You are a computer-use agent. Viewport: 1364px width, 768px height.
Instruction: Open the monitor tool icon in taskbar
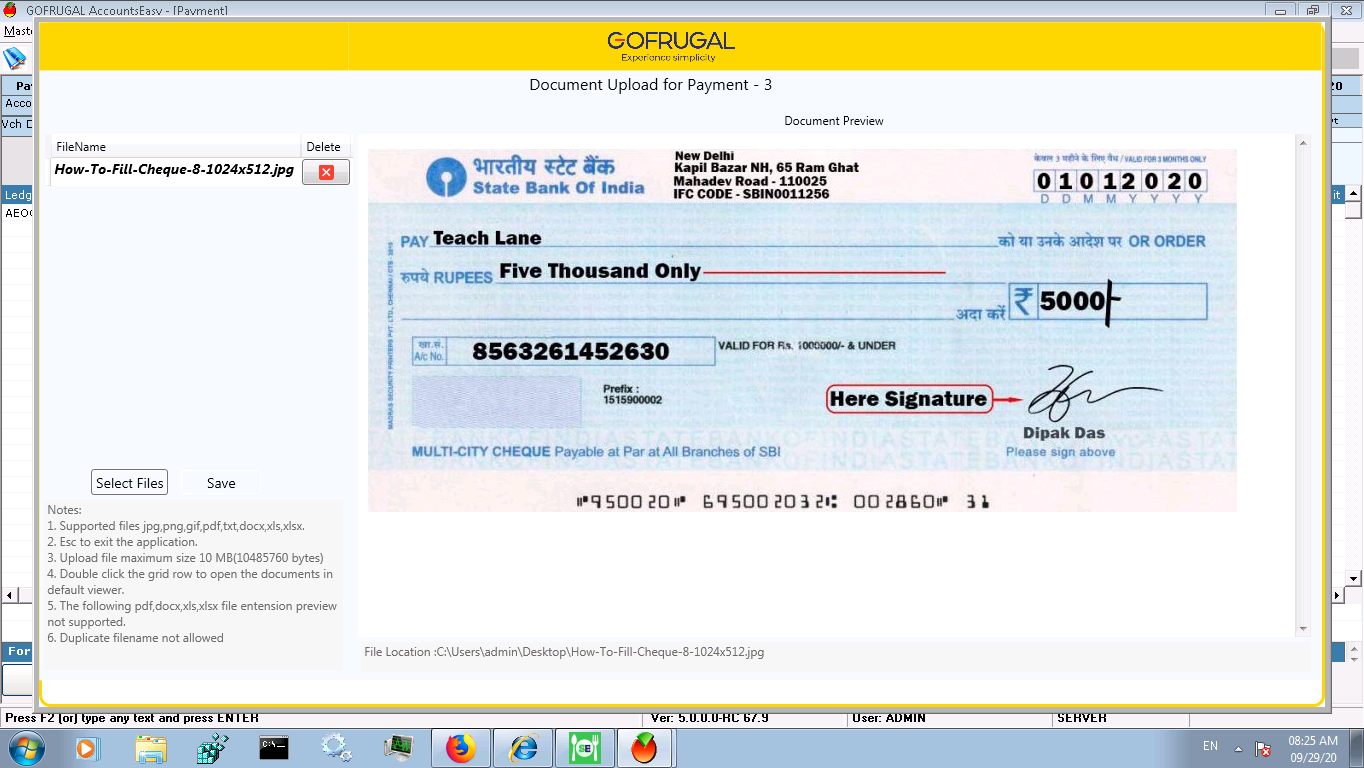coord(398,748)
